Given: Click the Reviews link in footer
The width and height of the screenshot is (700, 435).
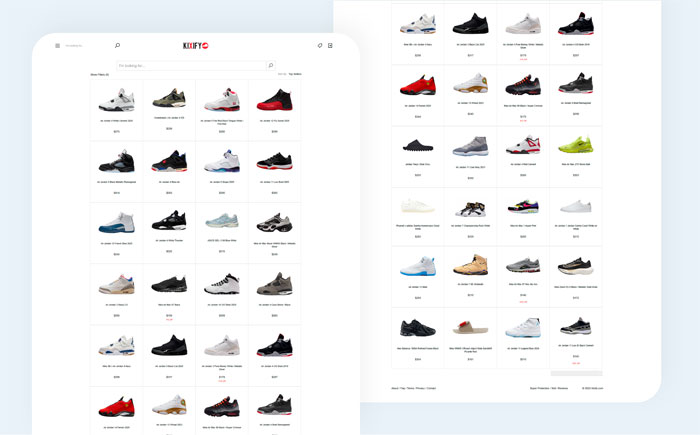Looking at the screenshot, I should point(563,387).
